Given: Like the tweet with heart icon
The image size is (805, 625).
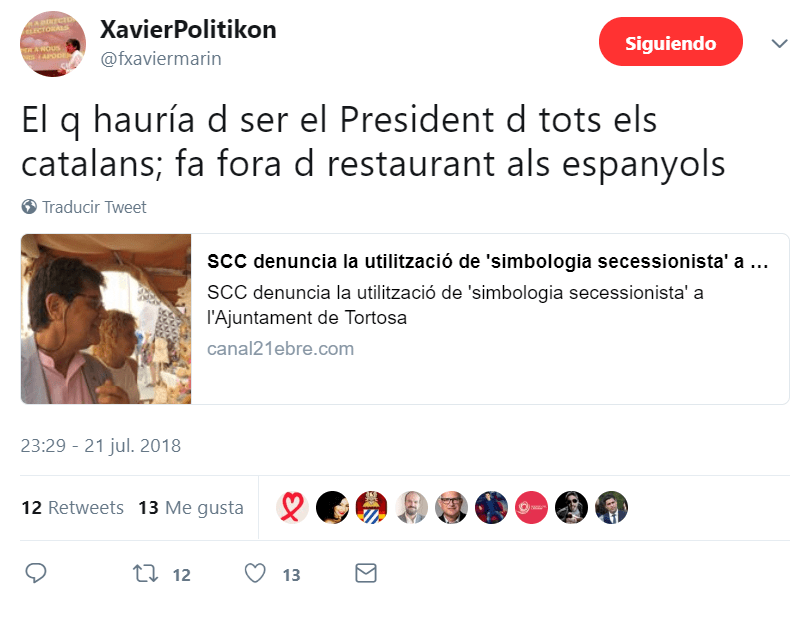Looking at the screenshot, I should pos(255,573).
